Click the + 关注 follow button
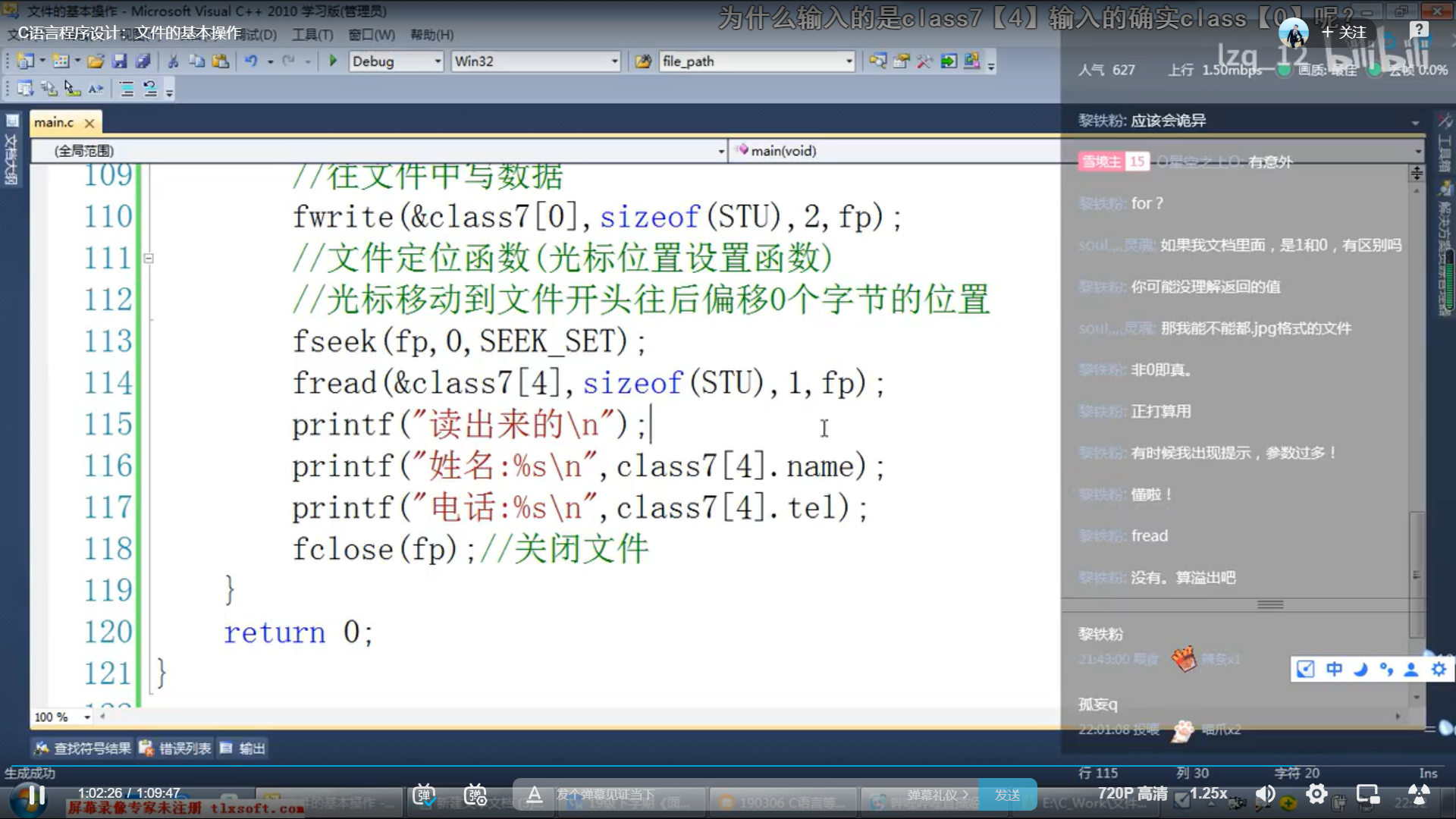Viewport: 1456px width, 819px height. 1344,33
